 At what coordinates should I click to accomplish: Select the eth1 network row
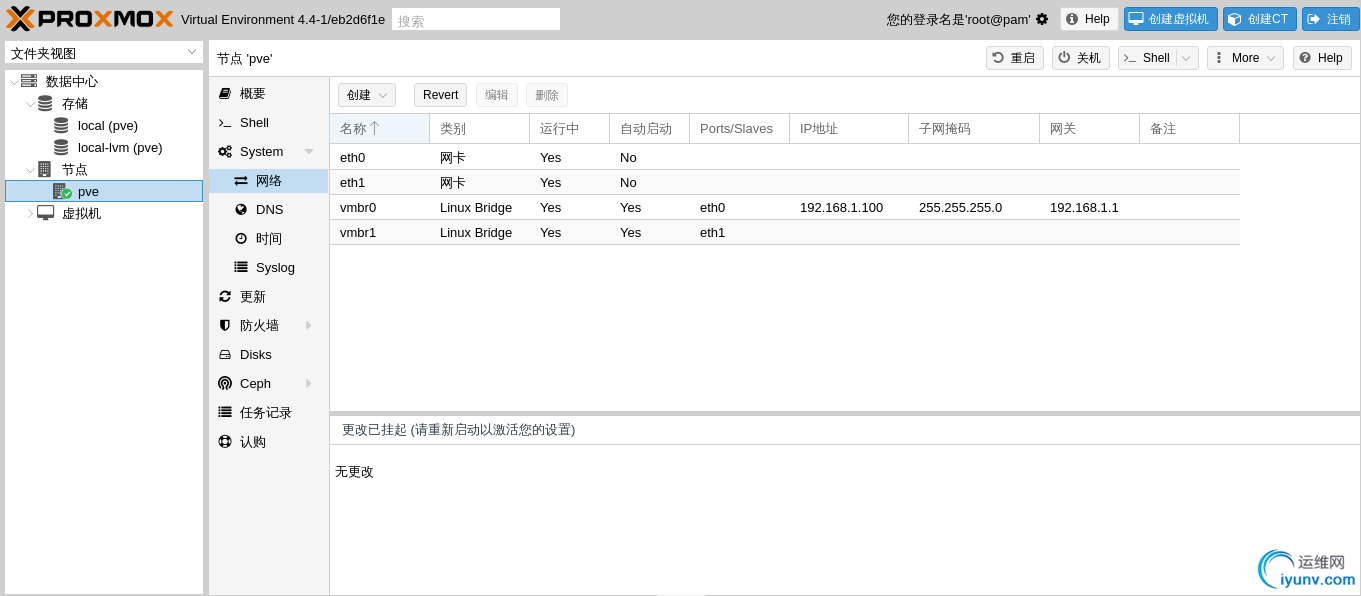(x=785, y=182)
